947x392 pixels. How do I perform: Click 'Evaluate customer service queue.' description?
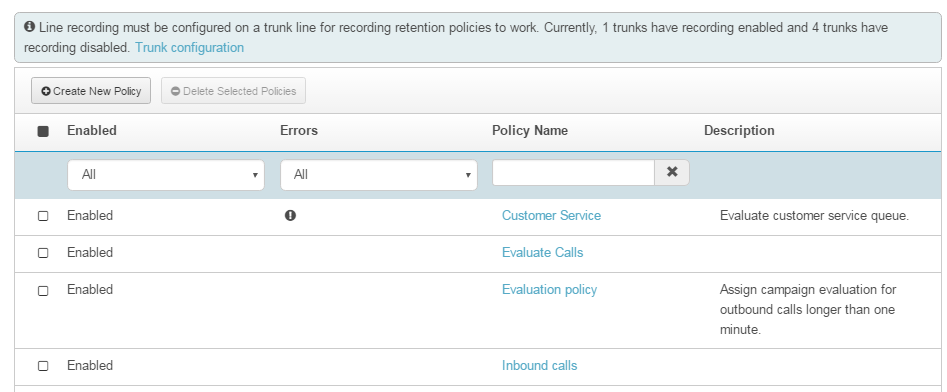tap(814, 216)
